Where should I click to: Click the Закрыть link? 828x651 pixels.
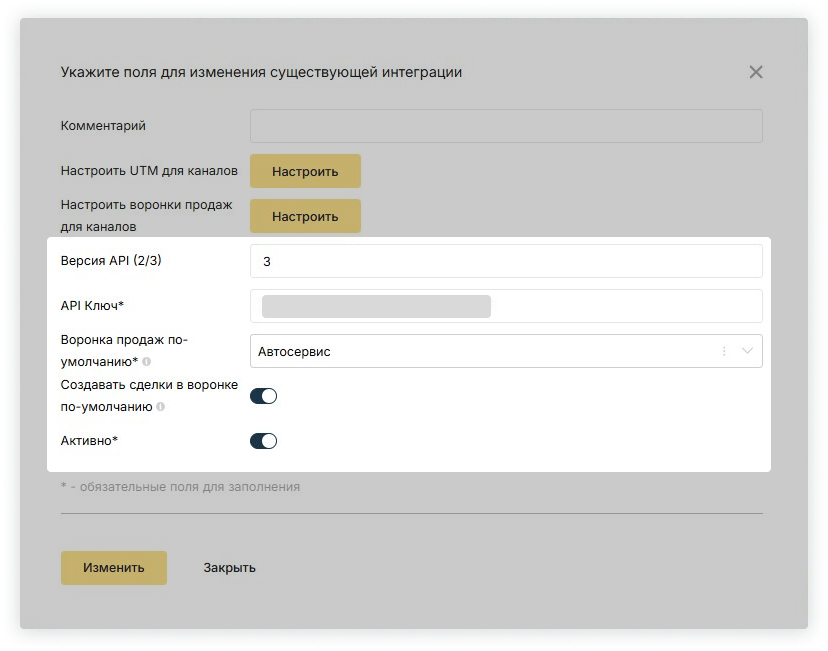[x=229, y=567]
